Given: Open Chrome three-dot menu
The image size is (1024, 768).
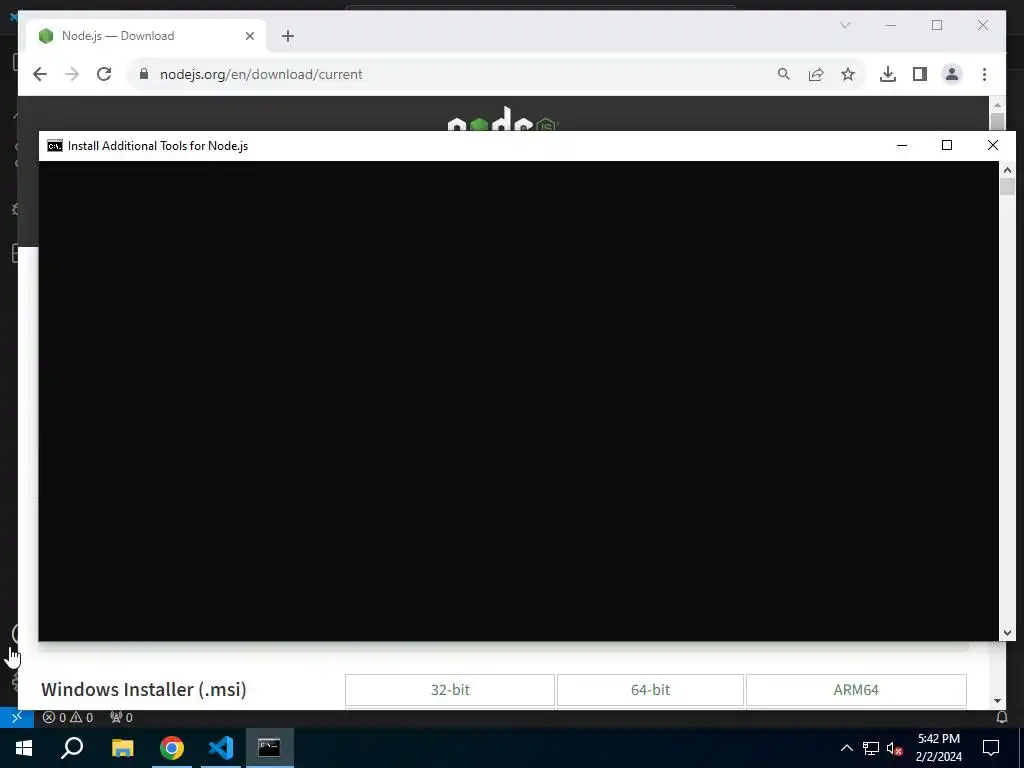Looking at the screenshot, I should (984, 74).
